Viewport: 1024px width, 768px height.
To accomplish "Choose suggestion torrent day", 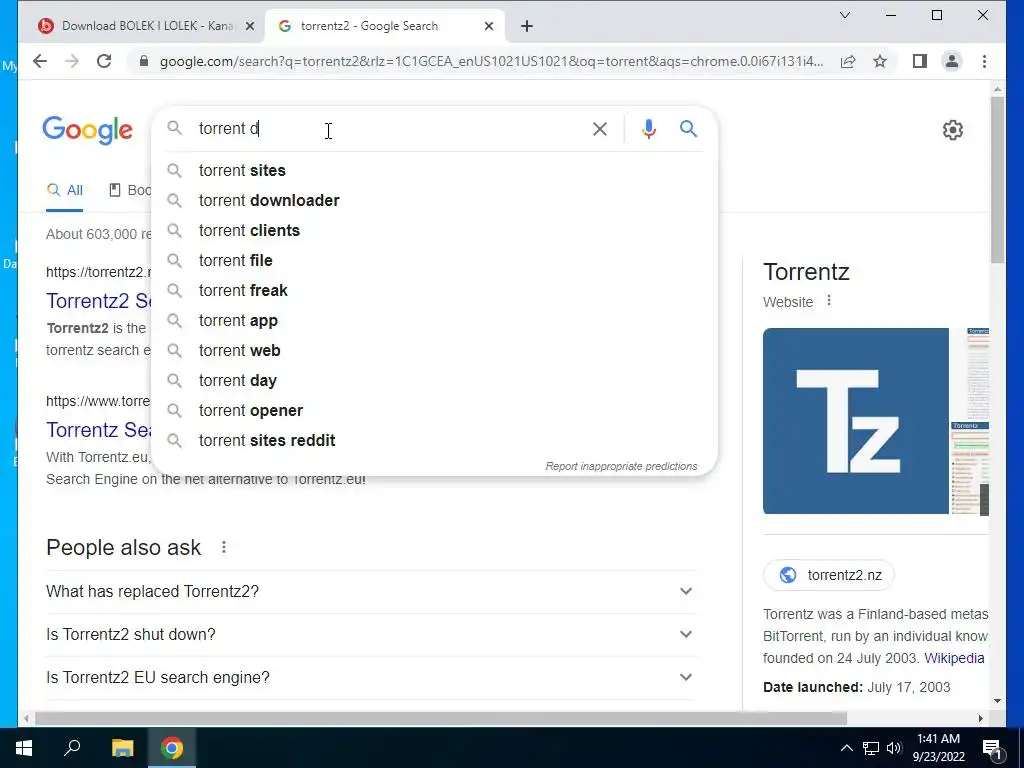I will 434,381.
